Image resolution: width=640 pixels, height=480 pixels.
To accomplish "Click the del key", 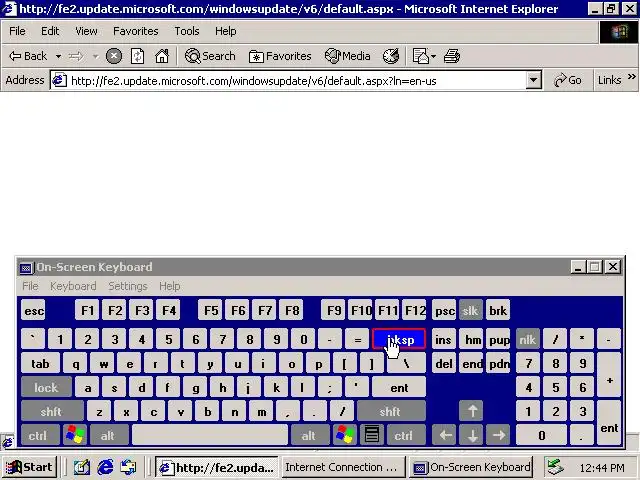I will coord(444,363).
